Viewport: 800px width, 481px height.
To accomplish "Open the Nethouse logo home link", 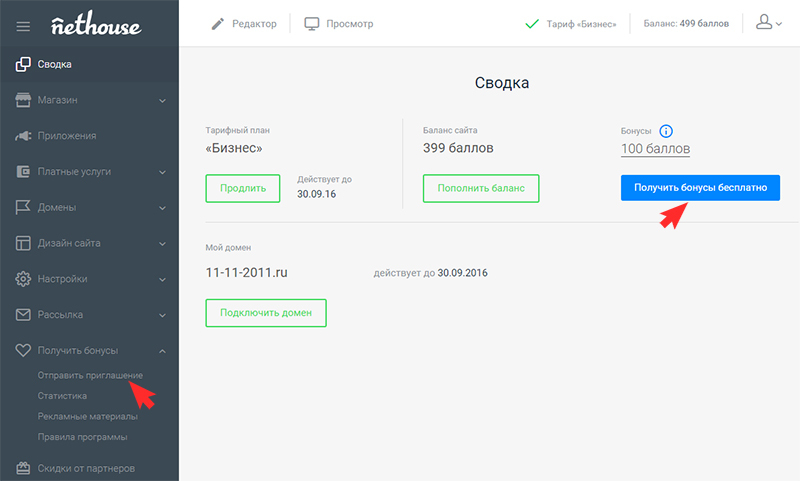I will click(96, 24).
